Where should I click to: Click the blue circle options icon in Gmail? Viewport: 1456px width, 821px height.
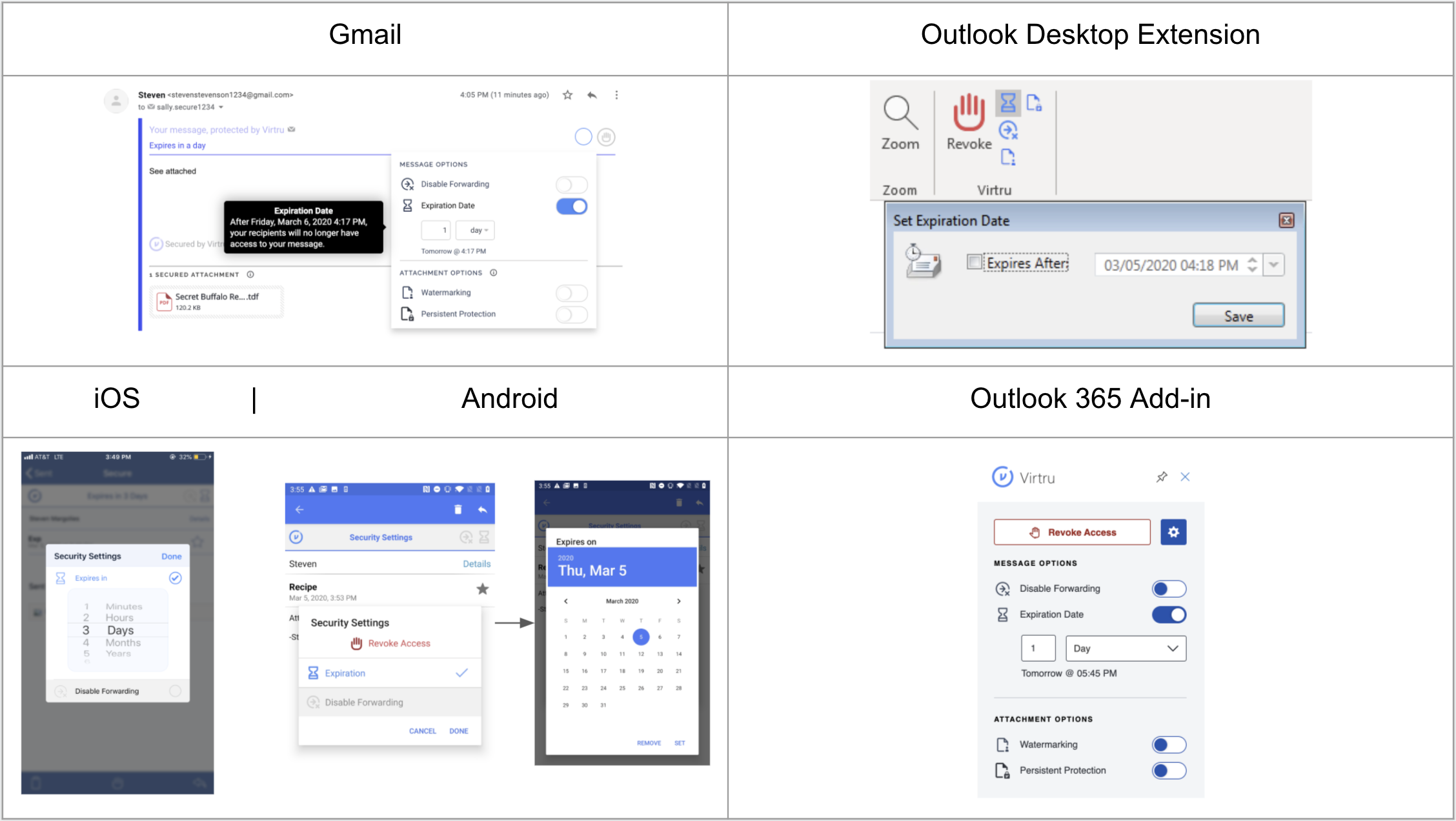point(583,136)
